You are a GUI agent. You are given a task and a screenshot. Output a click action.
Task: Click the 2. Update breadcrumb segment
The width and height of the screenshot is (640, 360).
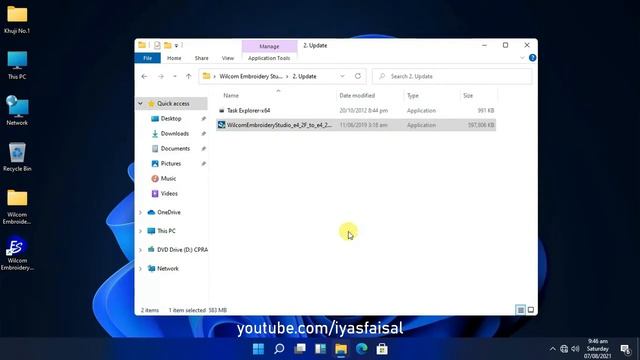[x=304, y=76]
